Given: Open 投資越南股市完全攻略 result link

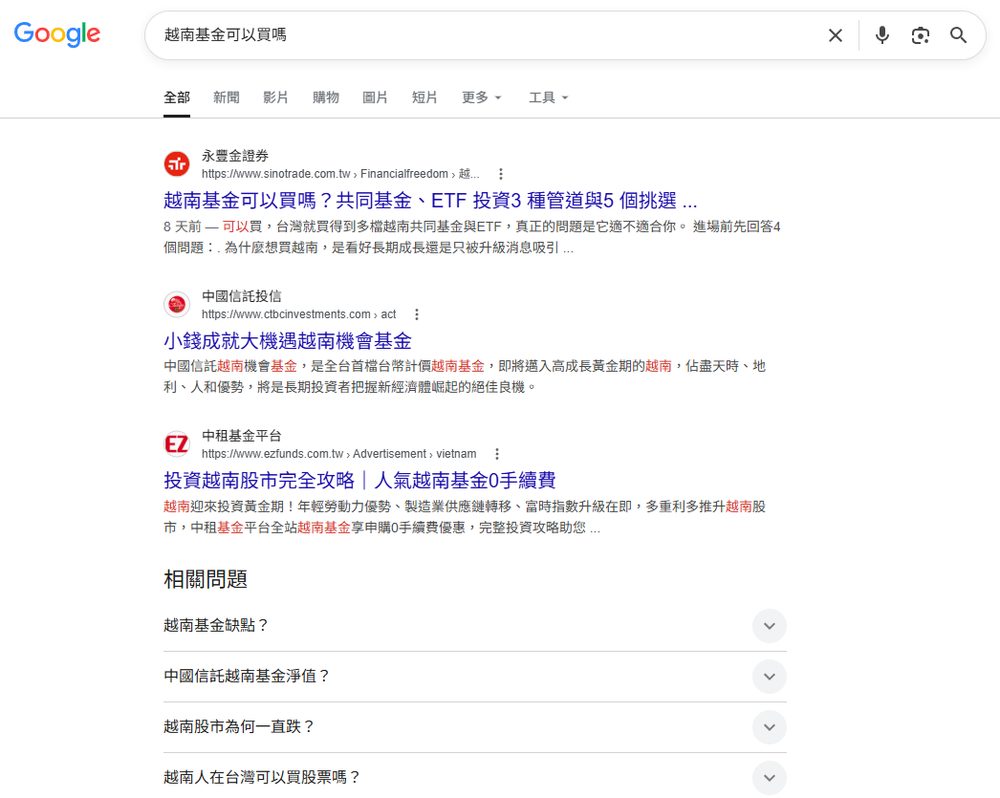Looking at the screenshot, I should click(x=360, y=480).
